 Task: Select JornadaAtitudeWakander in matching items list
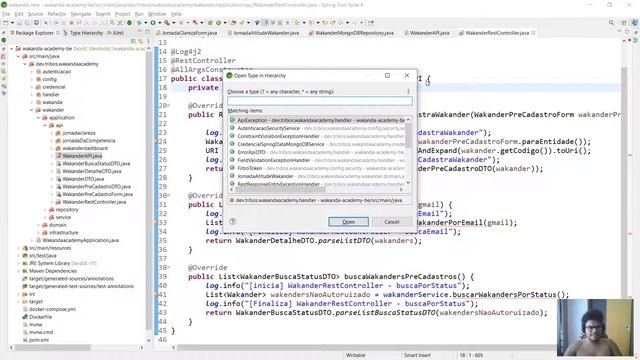tap(317, 176)
